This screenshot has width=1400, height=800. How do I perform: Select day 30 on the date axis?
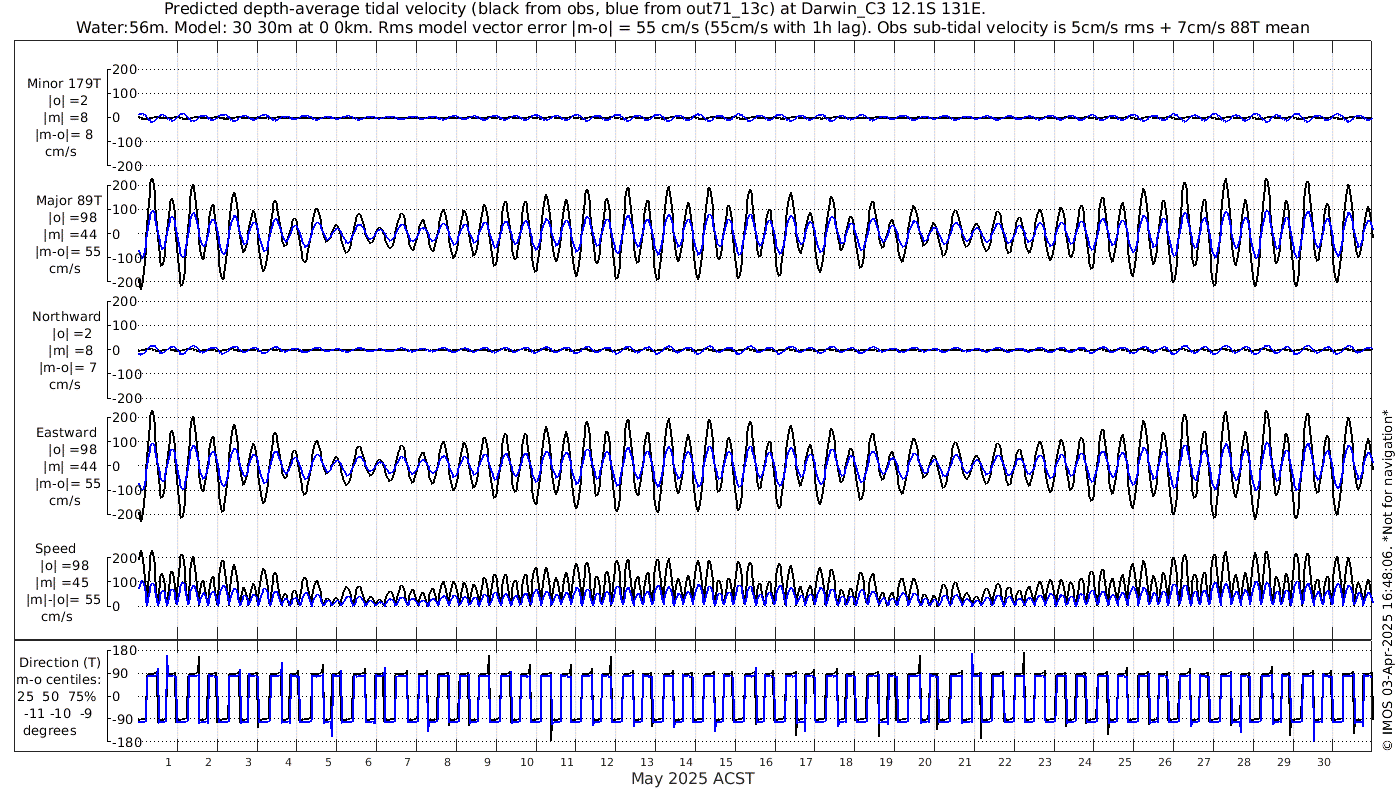1323,762
